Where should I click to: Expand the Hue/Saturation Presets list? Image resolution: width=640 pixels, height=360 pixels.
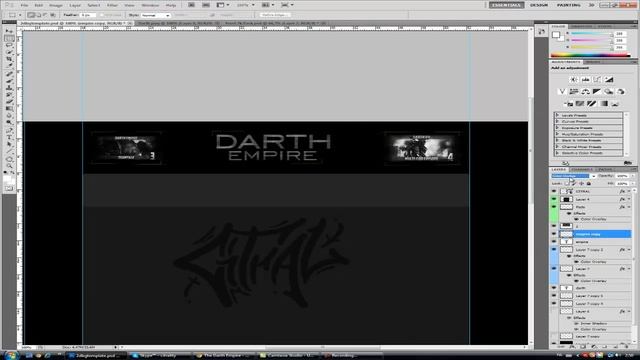558,134
